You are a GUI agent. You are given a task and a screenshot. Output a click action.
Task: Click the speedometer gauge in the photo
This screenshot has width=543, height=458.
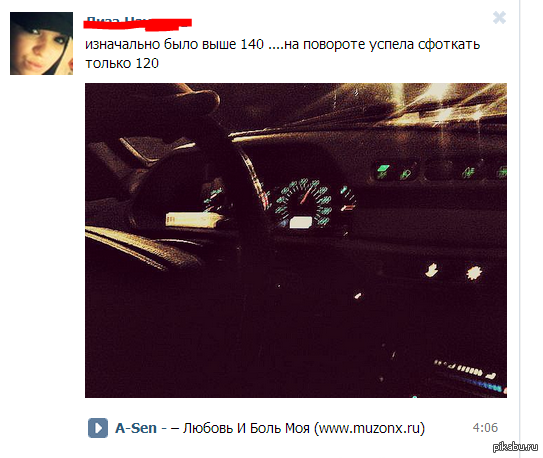[305, 203]
